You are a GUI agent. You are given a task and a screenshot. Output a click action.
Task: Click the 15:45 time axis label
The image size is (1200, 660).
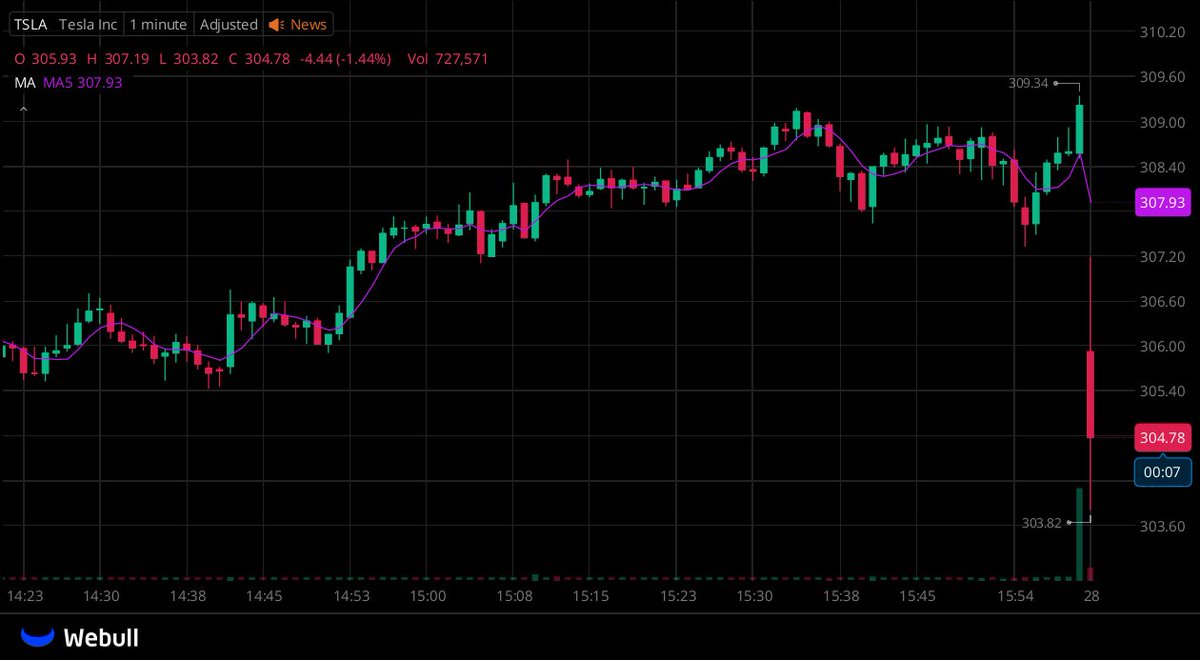click(x=917, y=595)
